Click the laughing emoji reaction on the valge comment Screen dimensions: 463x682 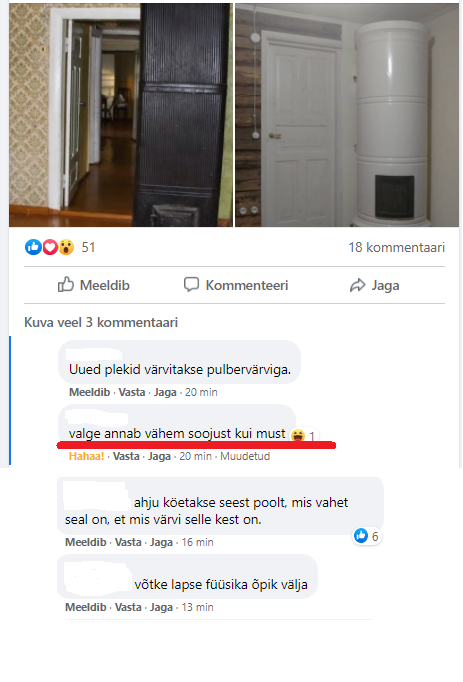coord(298,435)
